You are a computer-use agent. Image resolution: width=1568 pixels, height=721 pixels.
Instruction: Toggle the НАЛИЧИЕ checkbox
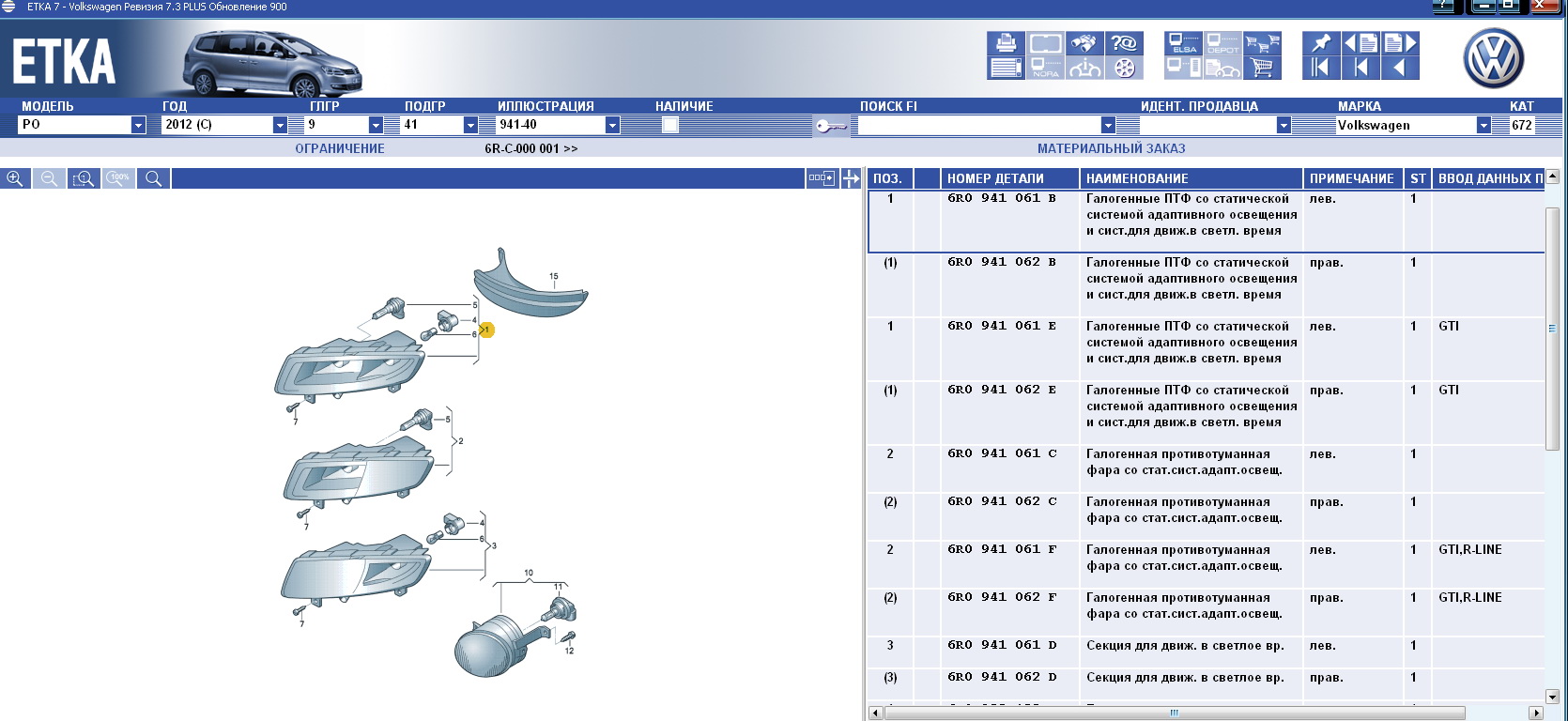[670, 125]
